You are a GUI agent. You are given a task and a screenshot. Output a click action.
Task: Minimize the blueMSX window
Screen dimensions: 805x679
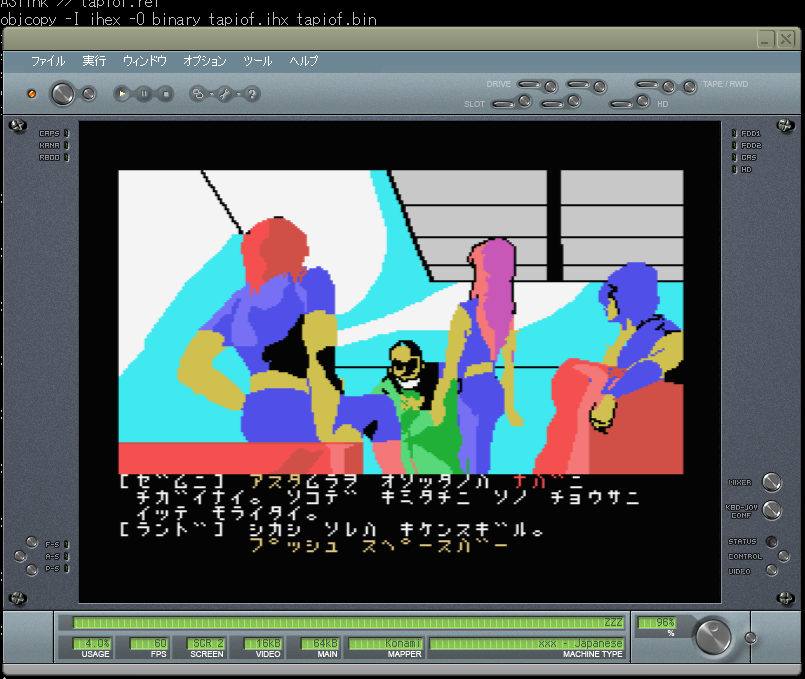(765, 39)
